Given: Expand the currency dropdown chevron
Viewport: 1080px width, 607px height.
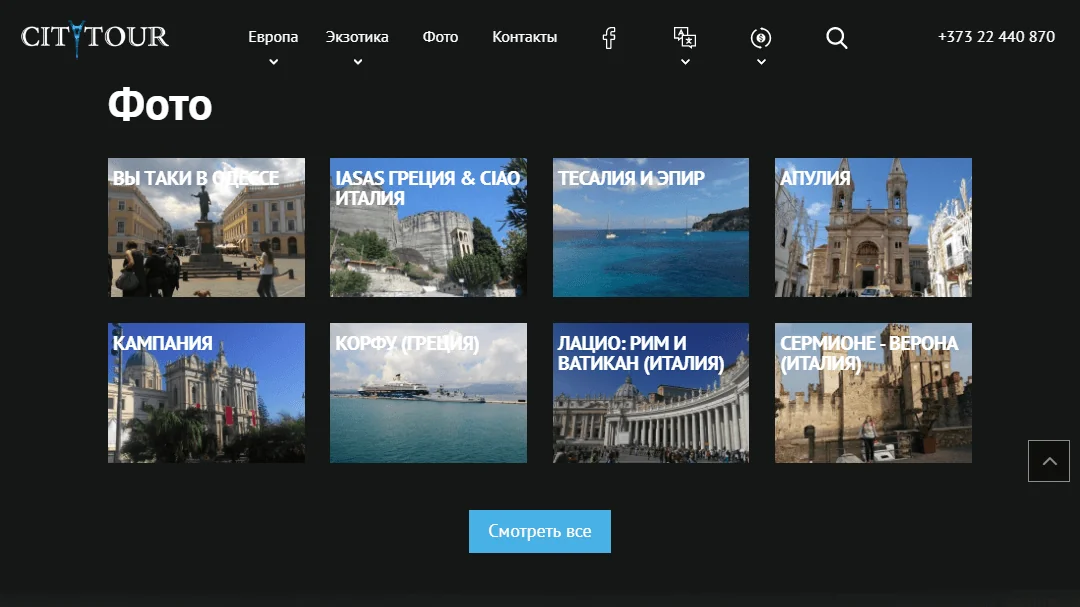Looking at the screenshot, I should point(761,62).
